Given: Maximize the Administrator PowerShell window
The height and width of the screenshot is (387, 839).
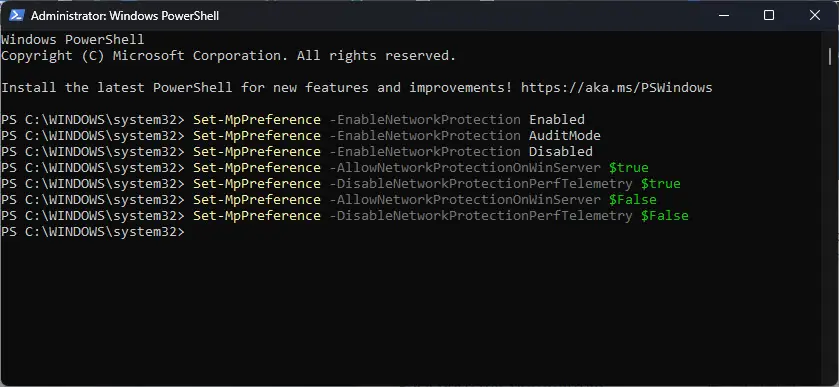Looking at the screenshot, I should [769, 16].
